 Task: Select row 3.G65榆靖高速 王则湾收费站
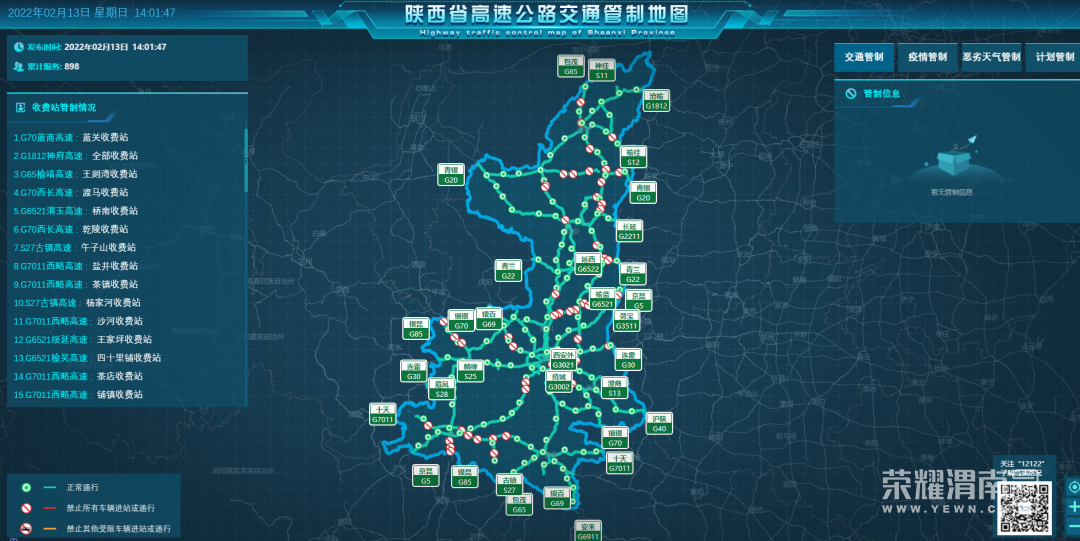click(x=76, y=174)
